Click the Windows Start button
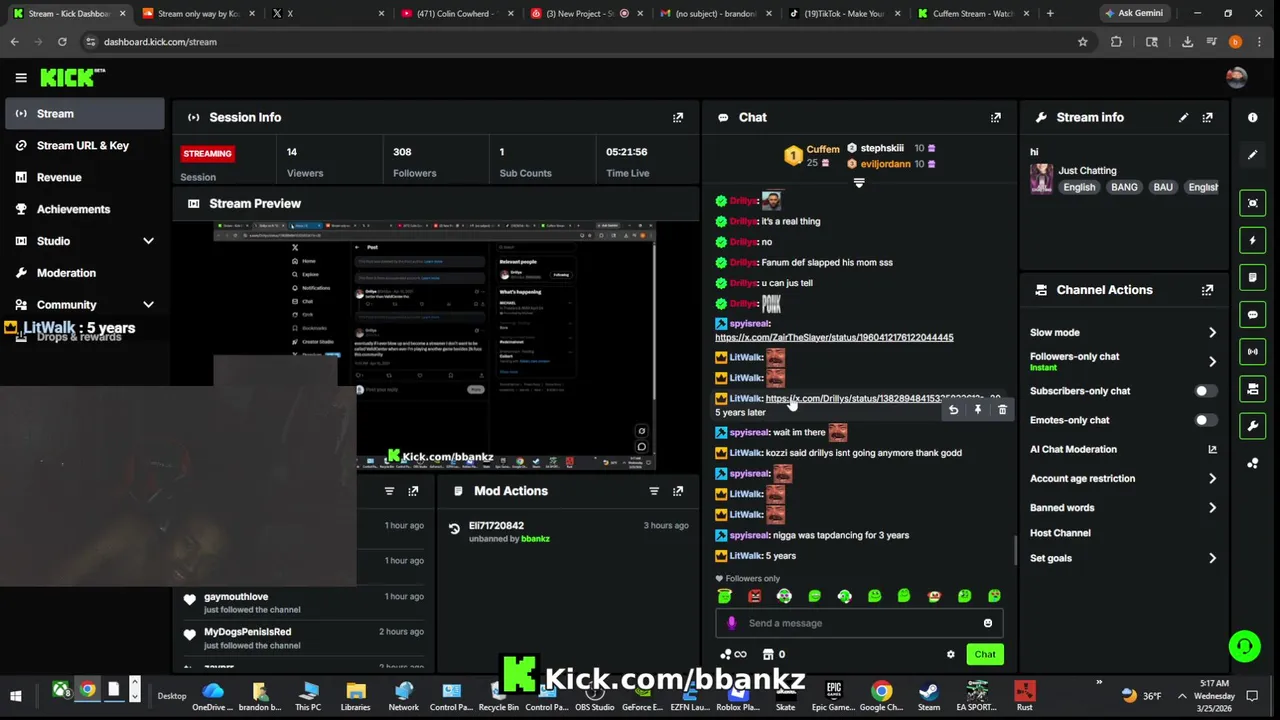1280x720 pixels. [16, 696]
